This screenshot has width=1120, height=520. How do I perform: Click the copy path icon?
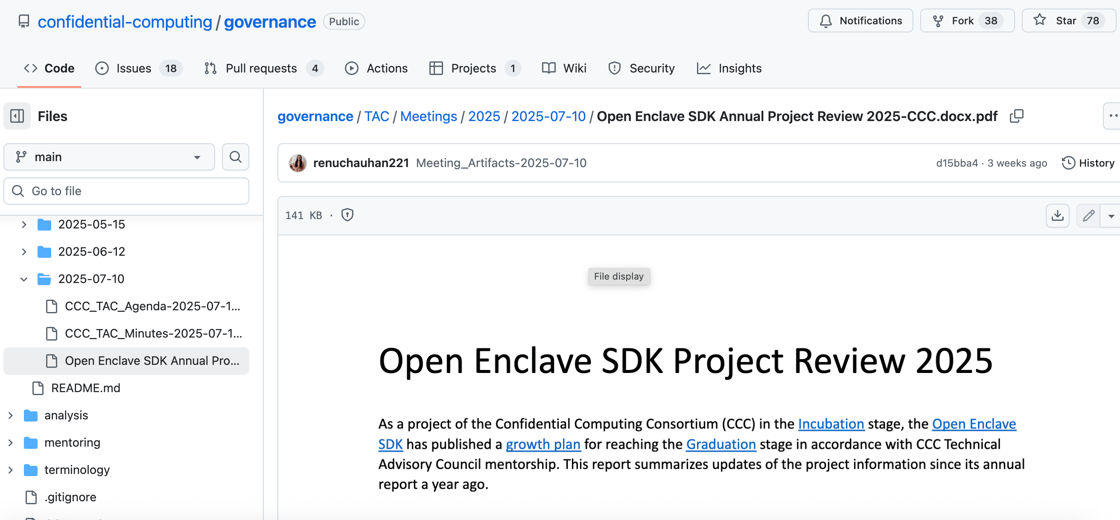tap(1016, 116)
